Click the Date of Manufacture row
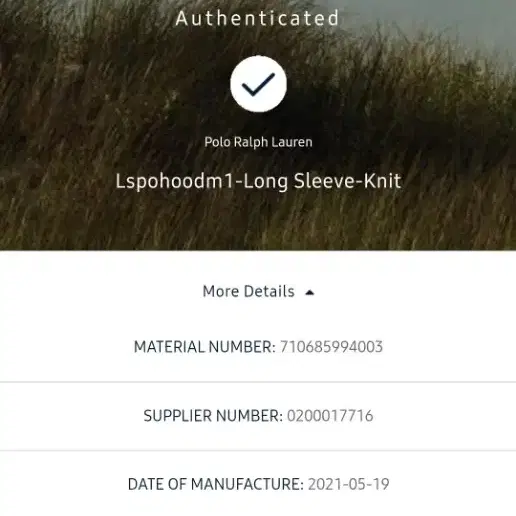This screenshot has height=516, width=516. pyautogui.click(x=258, y=484)
